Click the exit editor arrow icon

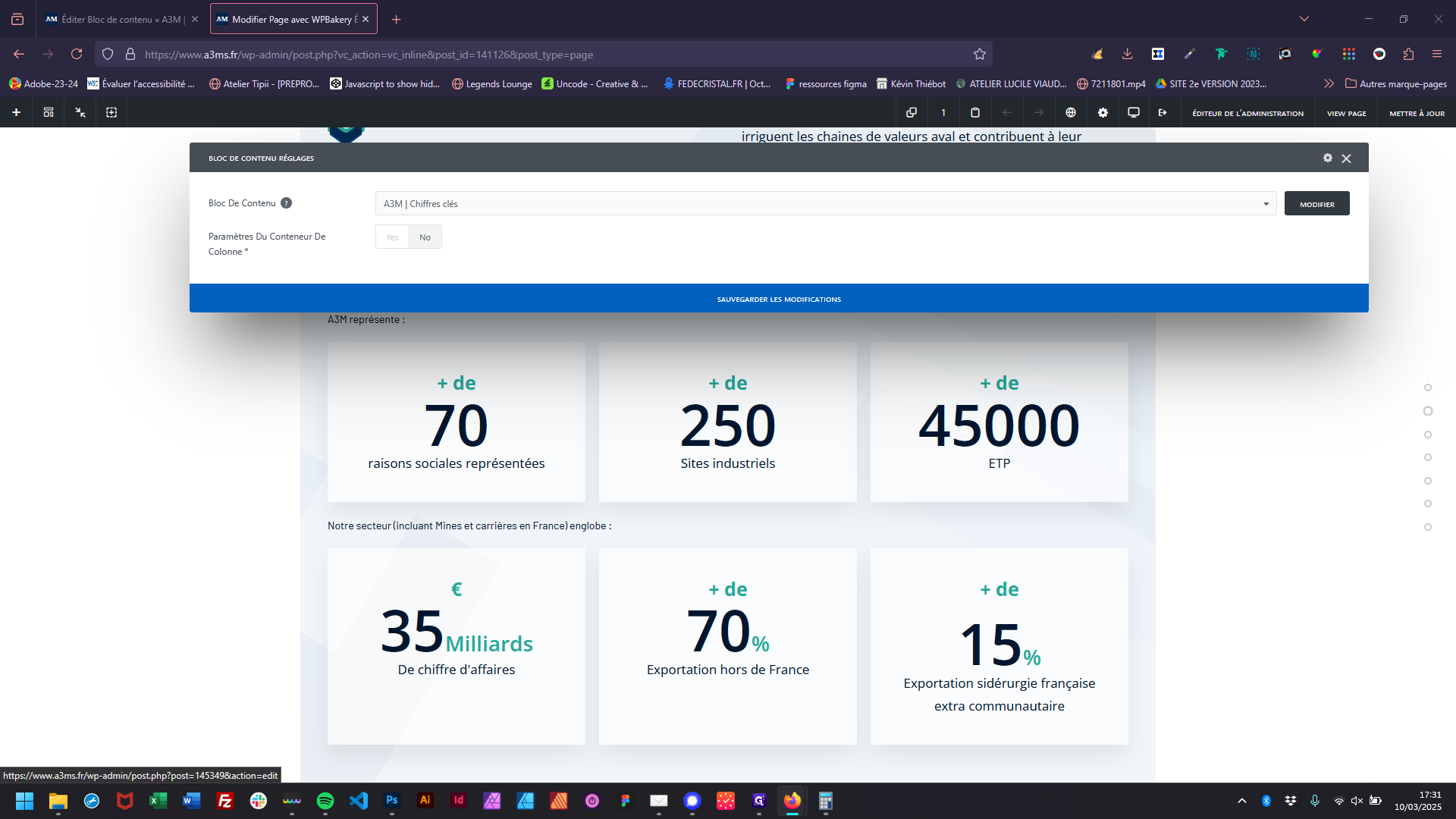tap(1163, 112)
